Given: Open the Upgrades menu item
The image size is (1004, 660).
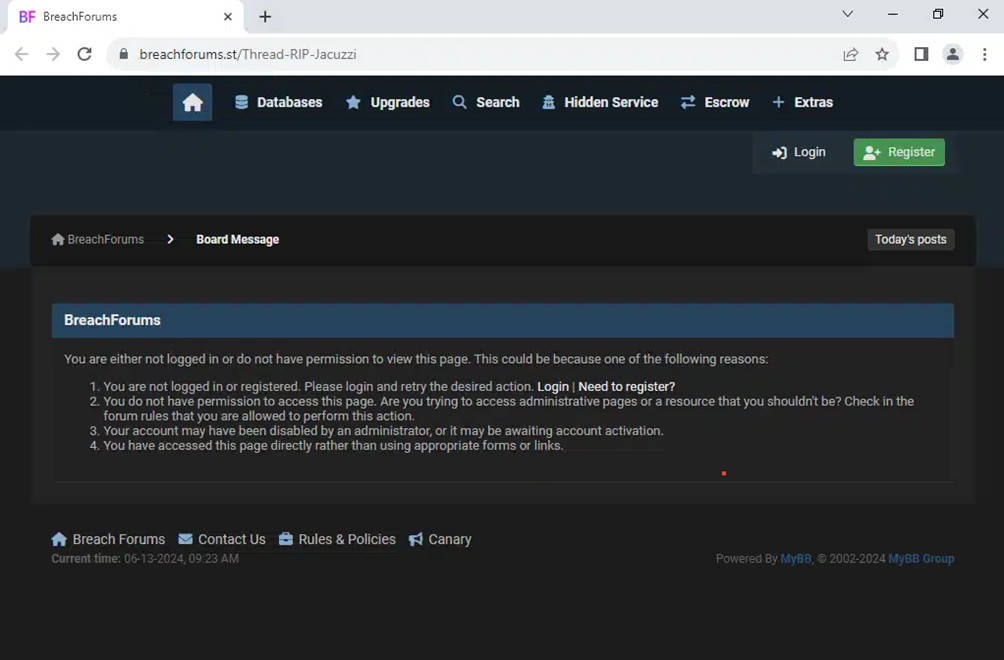Looking at the screenshot, I should 388,102.
